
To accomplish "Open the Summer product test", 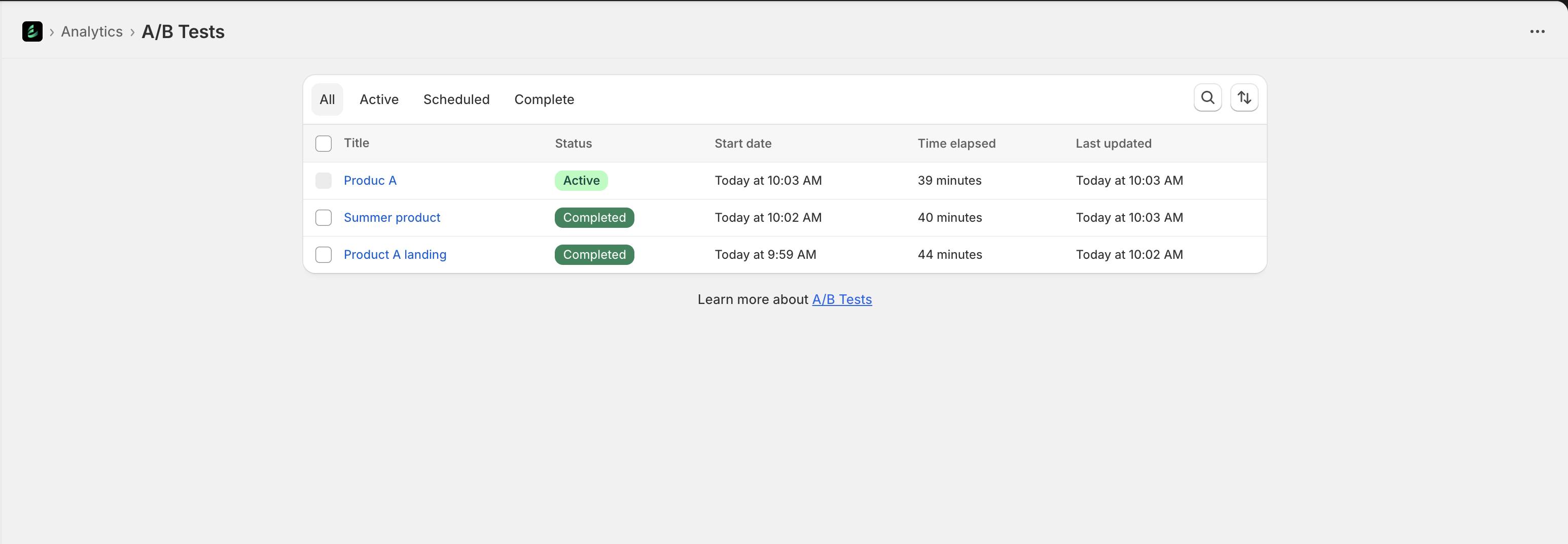I will (x=391, y=218).
